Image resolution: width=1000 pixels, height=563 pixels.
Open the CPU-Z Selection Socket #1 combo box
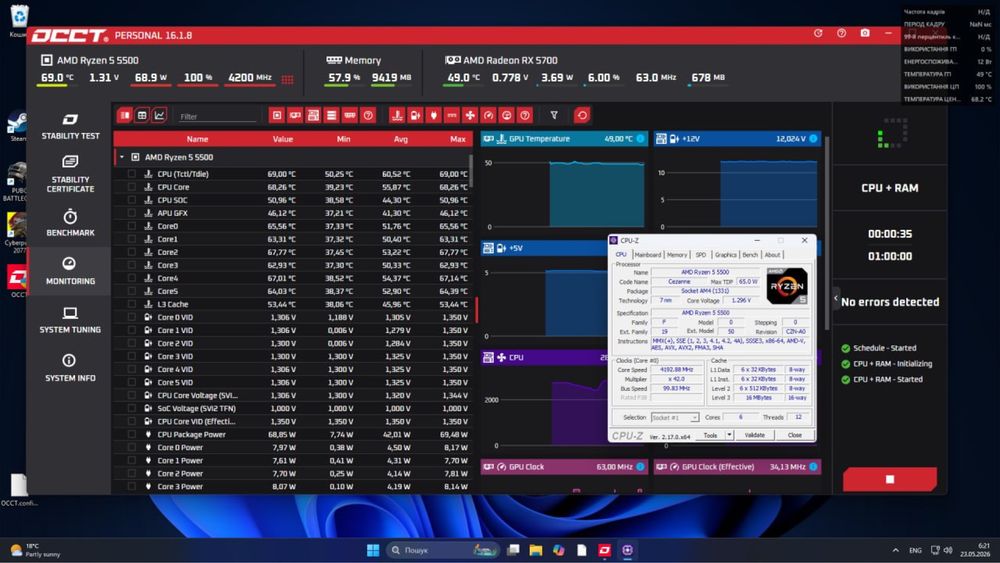(x=675, y=418)
